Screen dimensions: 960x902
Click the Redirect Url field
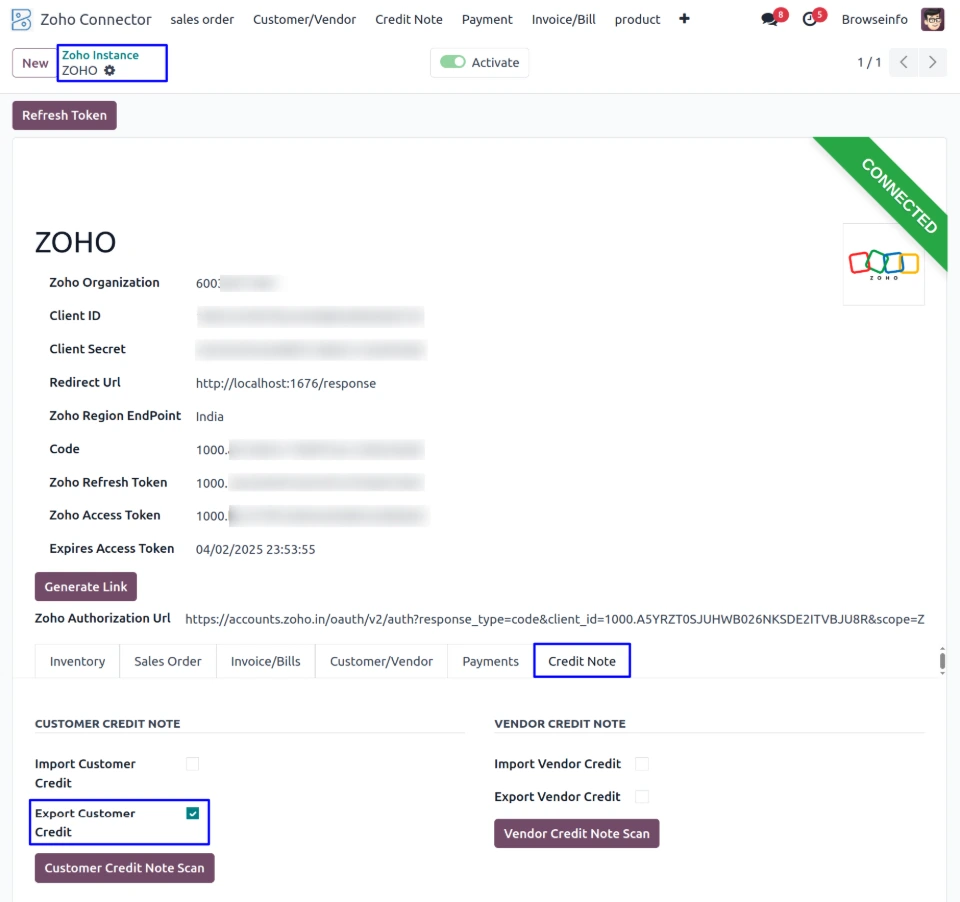click(286, 383)
